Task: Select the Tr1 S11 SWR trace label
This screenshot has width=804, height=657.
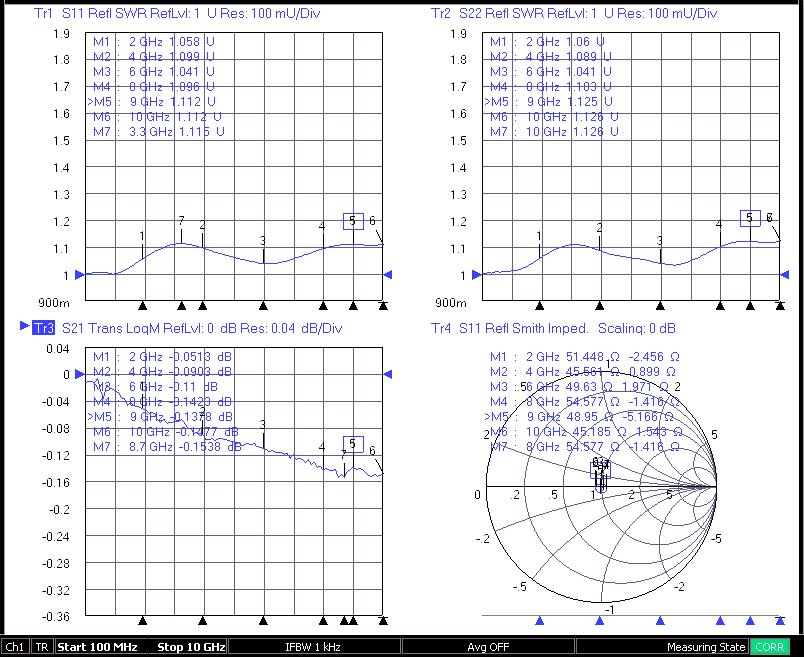Action: 177,13
